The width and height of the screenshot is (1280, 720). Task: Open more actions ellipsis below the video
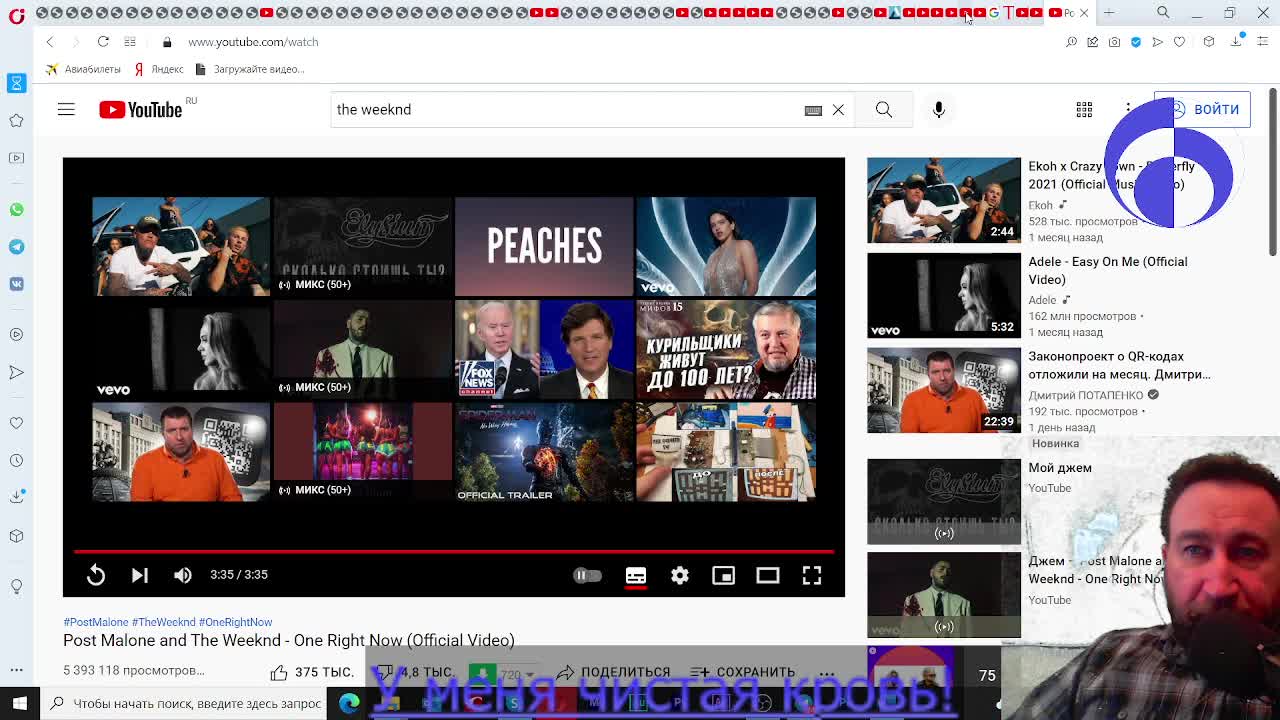pos(827,672)
